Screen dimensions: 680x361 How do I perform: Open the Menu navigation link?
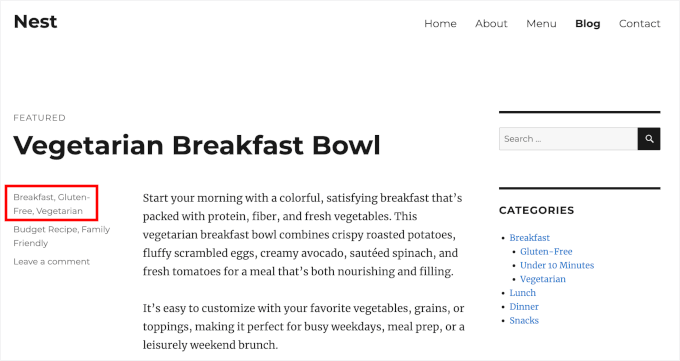[541, 23]
